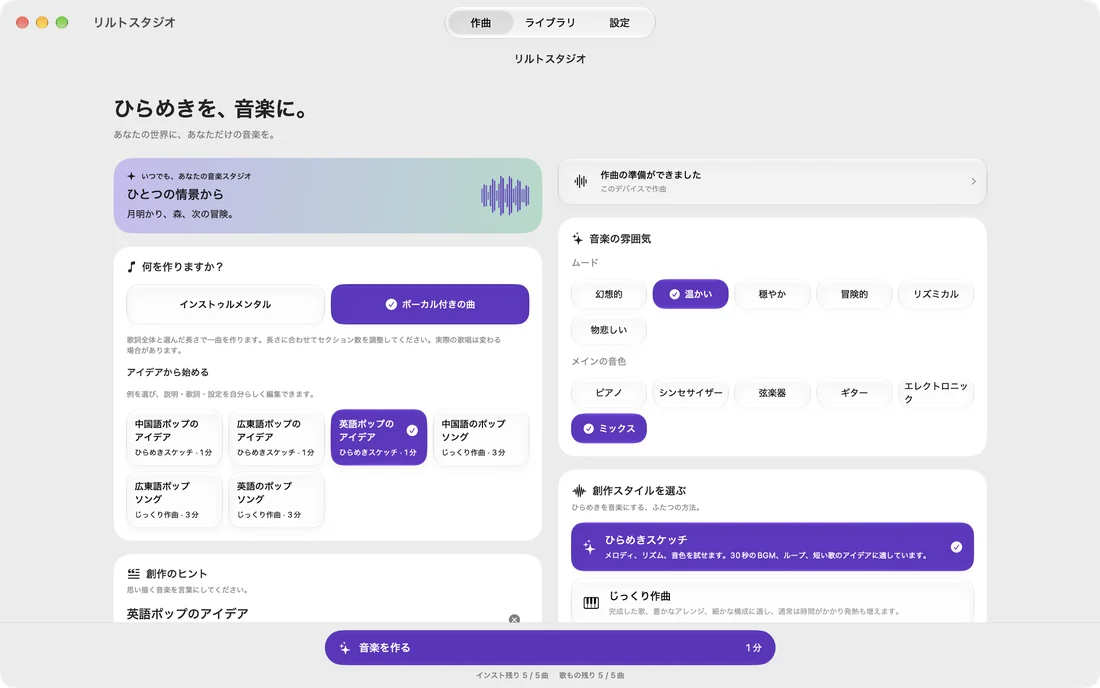Select 弦楽器 as main timbre

coord(772,393)
